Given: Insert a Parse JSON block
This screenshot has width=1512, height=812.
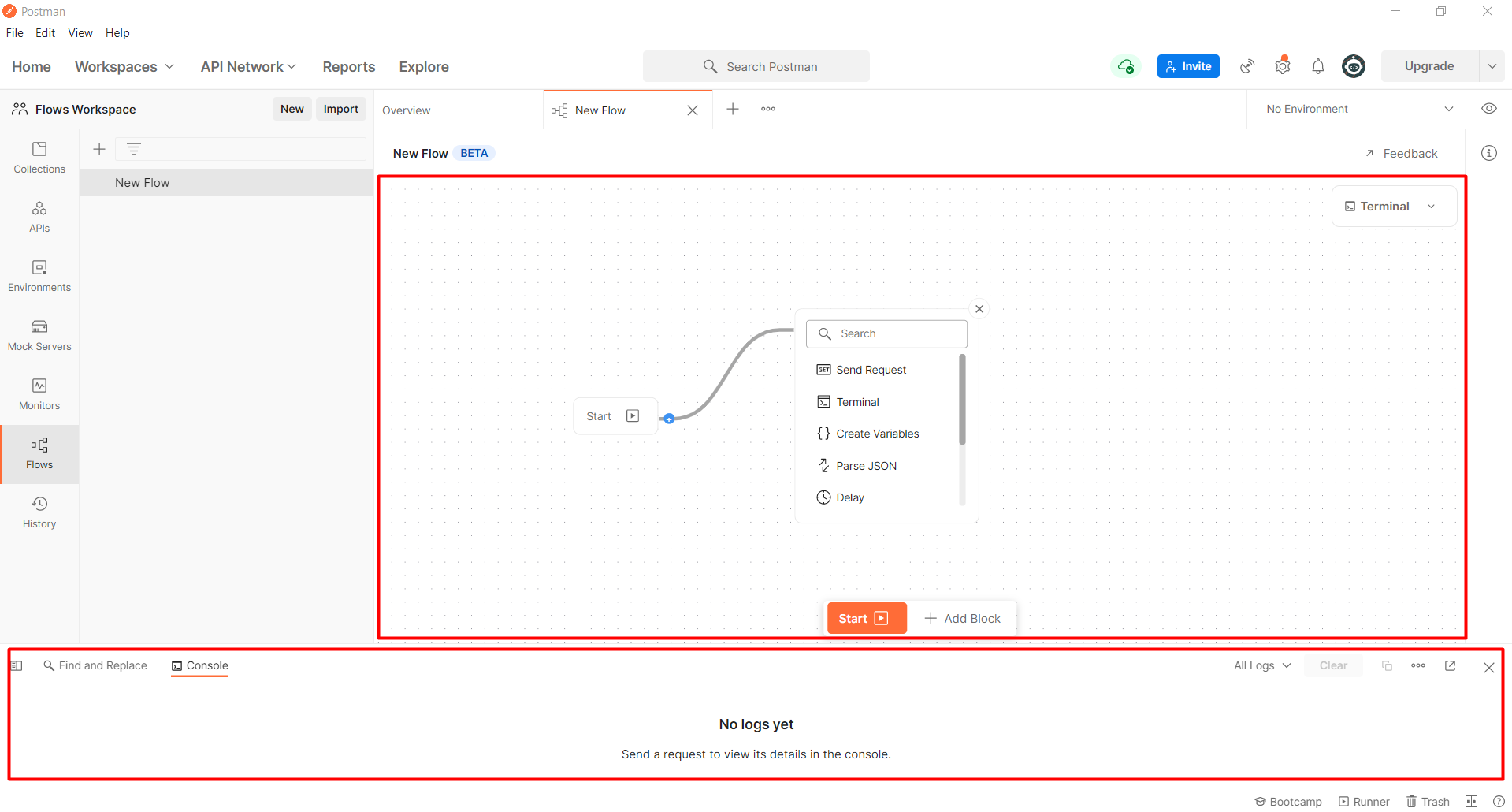Looking at the screenshot, I should (x=865, y=465).
